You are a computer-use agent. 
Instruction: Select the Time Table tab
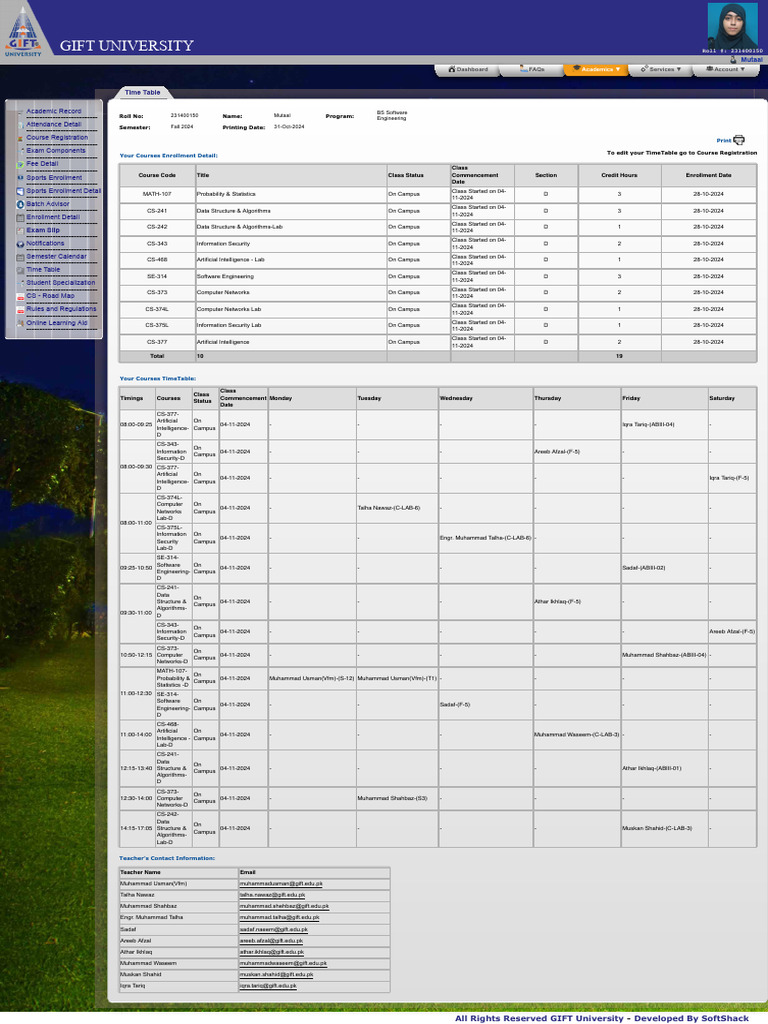tap(142, 93)
